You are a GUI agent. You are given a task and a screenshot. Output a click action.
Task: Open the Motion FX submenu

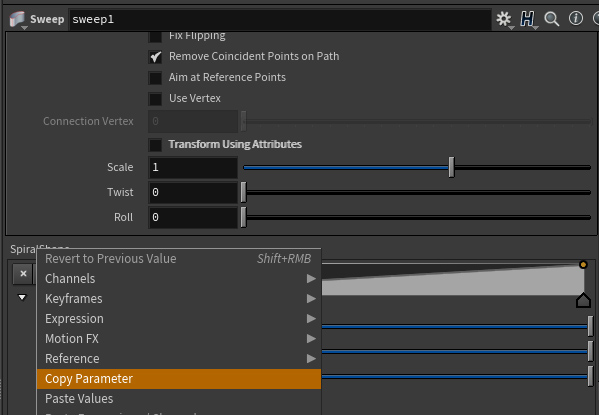(x=179, y=339)
